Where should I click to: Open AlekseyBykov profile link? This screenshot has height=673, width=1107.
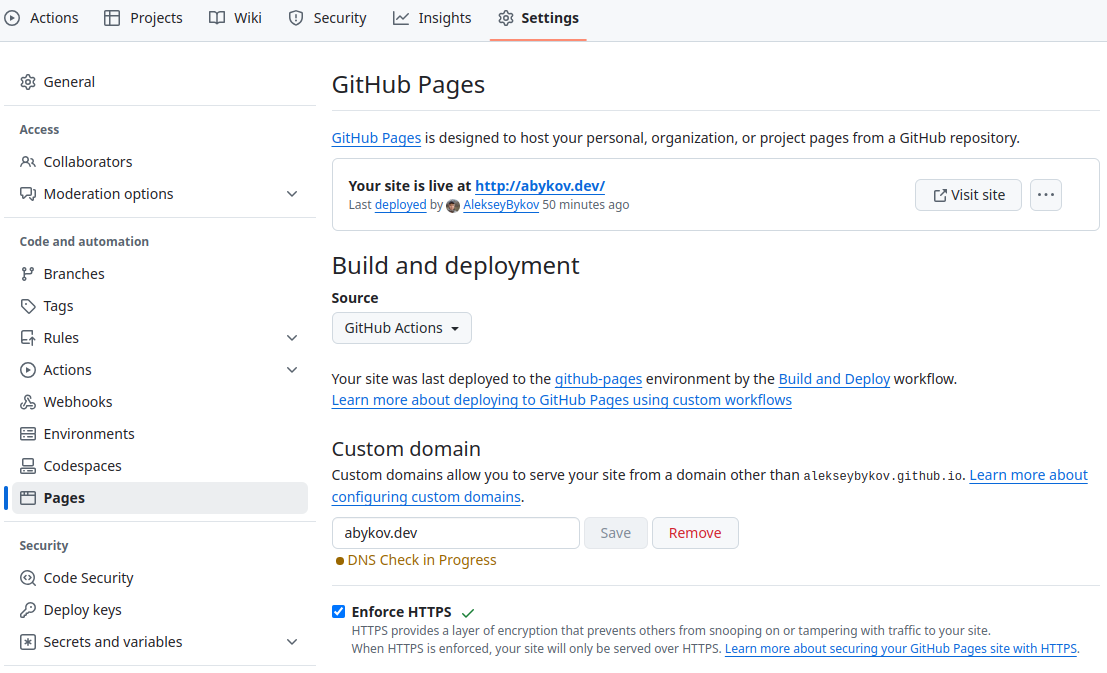pyautogui.click(x=501, y=205)
